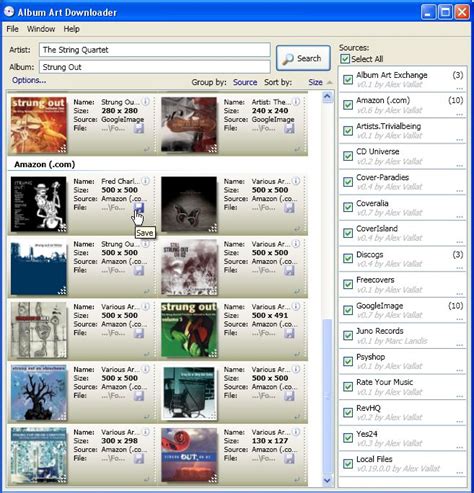Viewport: 474px width, 493px height.
Task: Expand the Cover-Paradies source options dots
Action: pyautogui.click(x=460, y=191)
